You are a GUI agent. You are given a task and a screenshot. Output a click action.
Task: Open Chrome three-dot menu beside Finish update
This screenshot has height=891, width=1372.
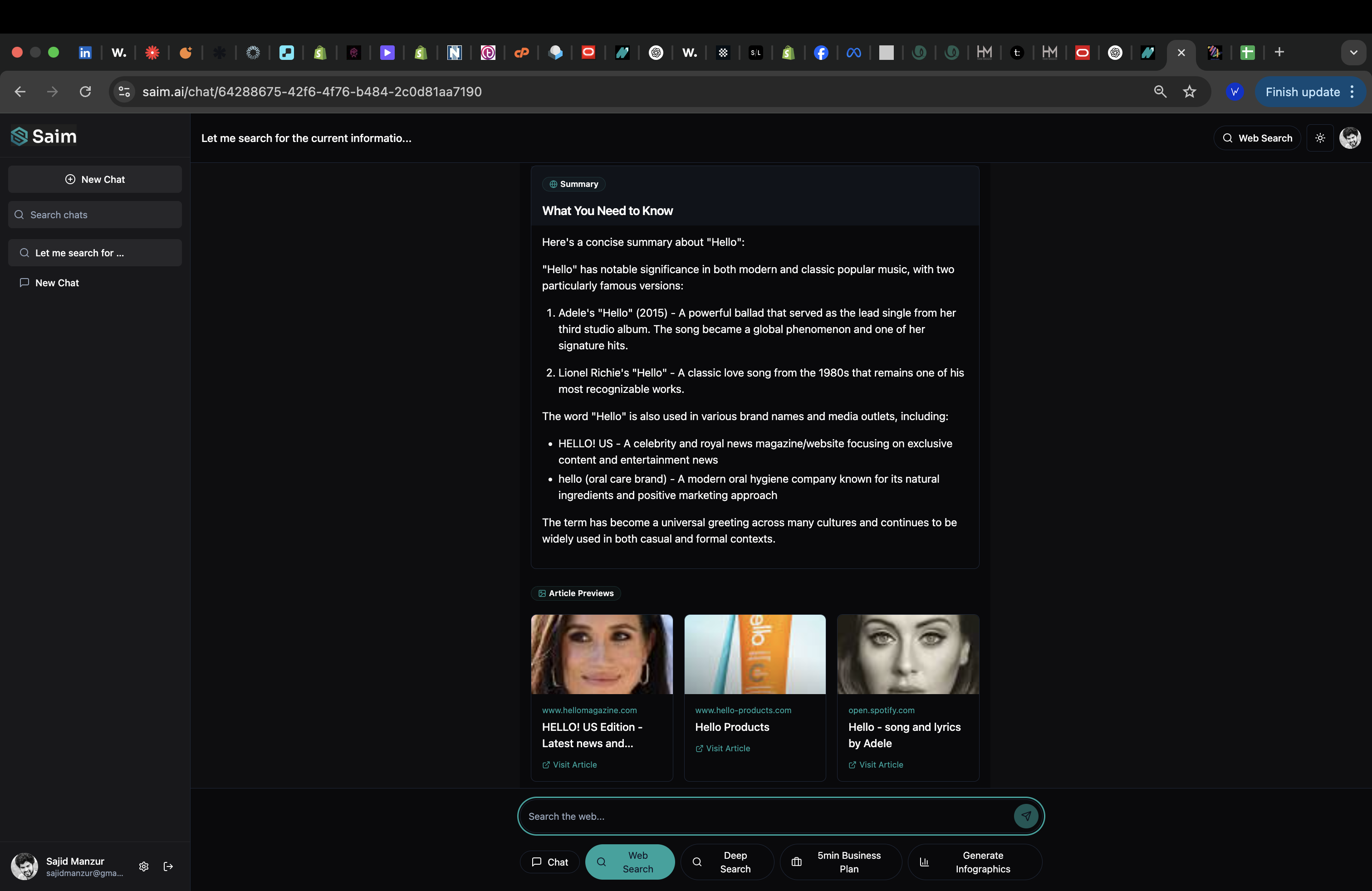point(1352,92)
